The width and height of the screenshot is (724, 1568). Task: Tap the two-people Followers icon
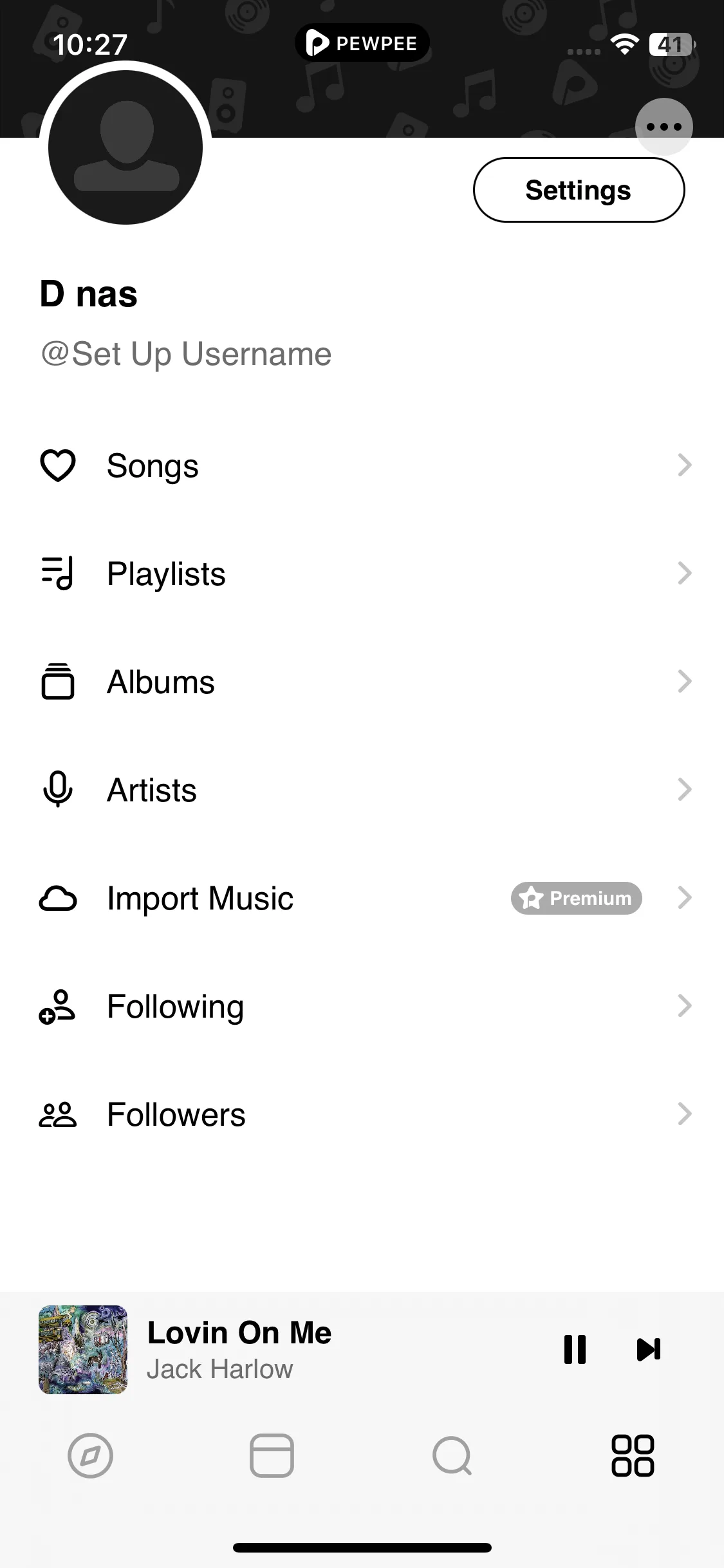point(58,1115)
